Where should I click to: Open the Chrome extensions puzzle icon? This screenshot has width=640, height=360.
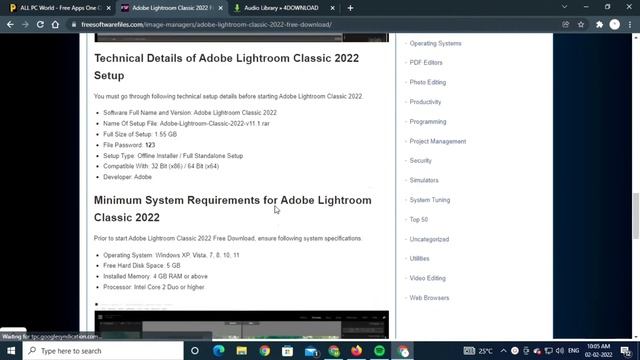coord(599,24)
